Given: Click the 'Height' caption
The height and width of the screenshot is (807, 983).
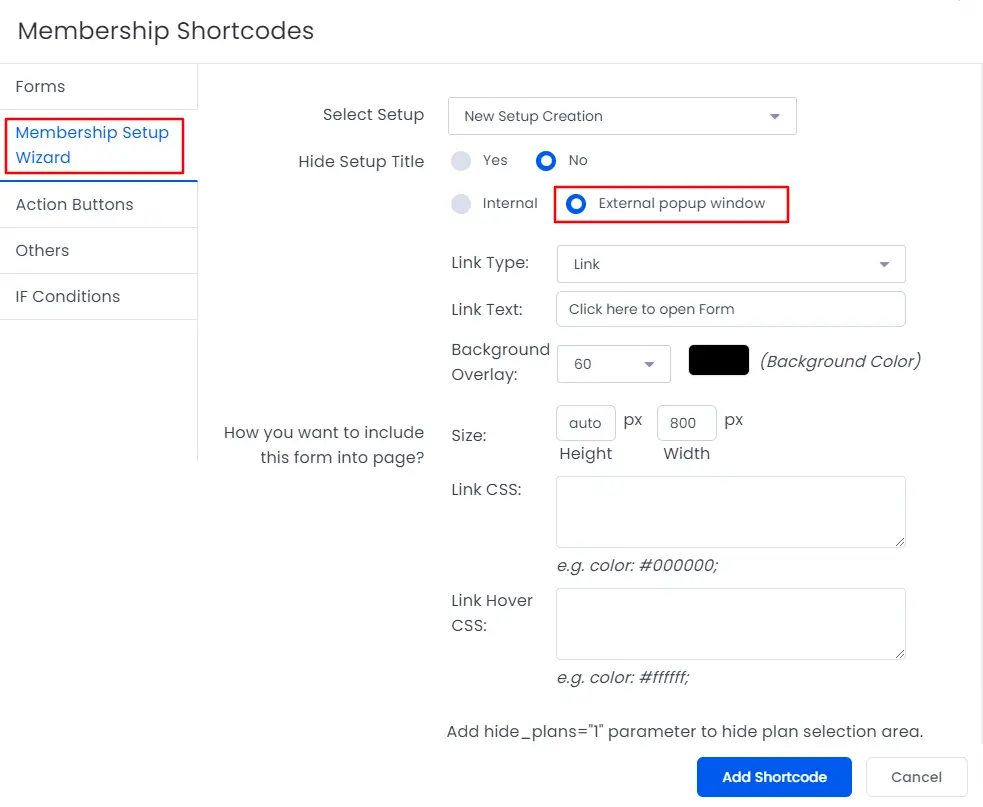Looking at the screenshot, I should [x=586, y=454].
